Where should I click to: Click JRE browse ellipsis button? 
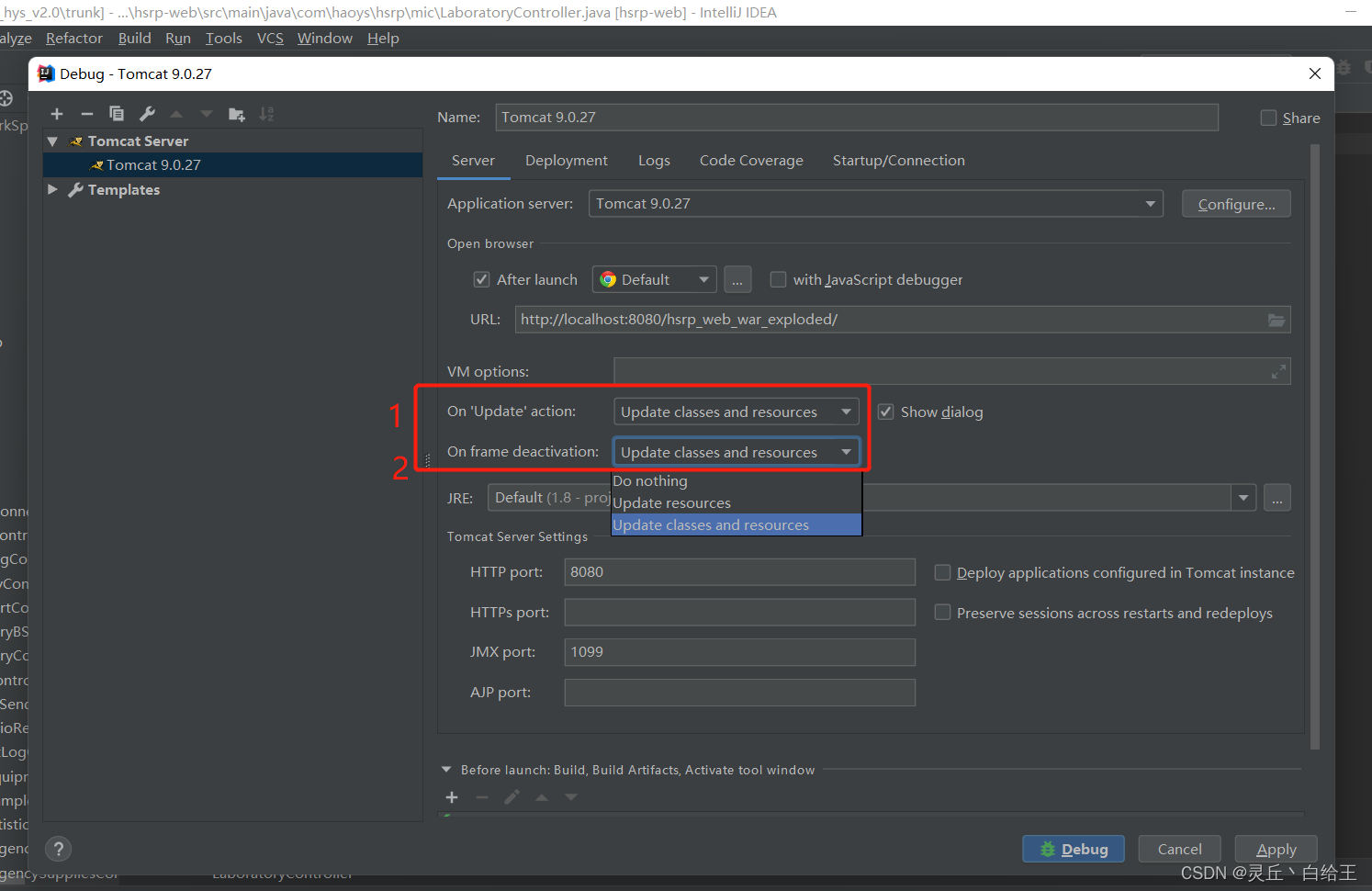pyautogui.click(x=1277, y=498)
